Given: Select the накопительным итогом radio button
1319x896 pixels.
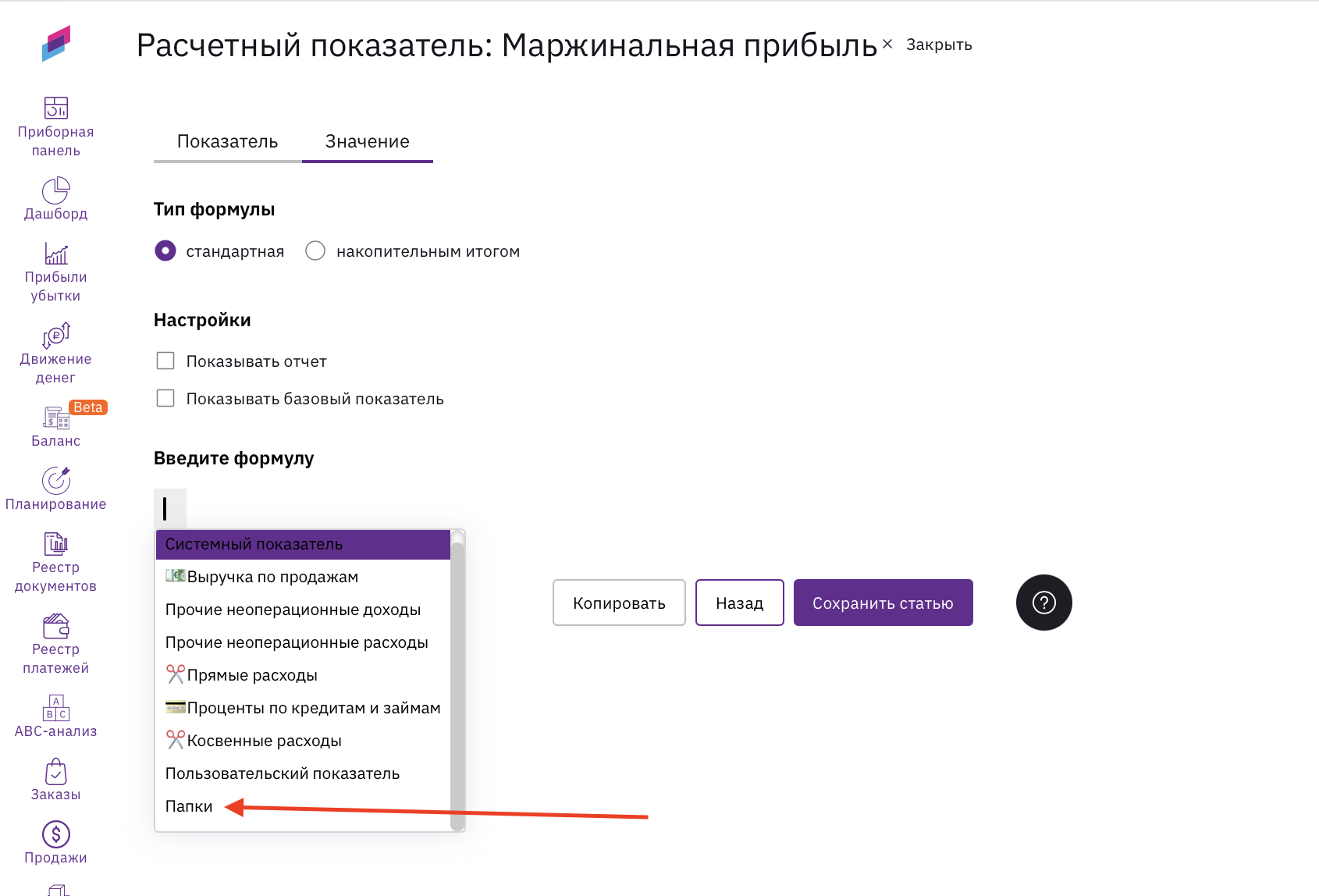Looking at the screenshot, I should (x=315, y=251).
